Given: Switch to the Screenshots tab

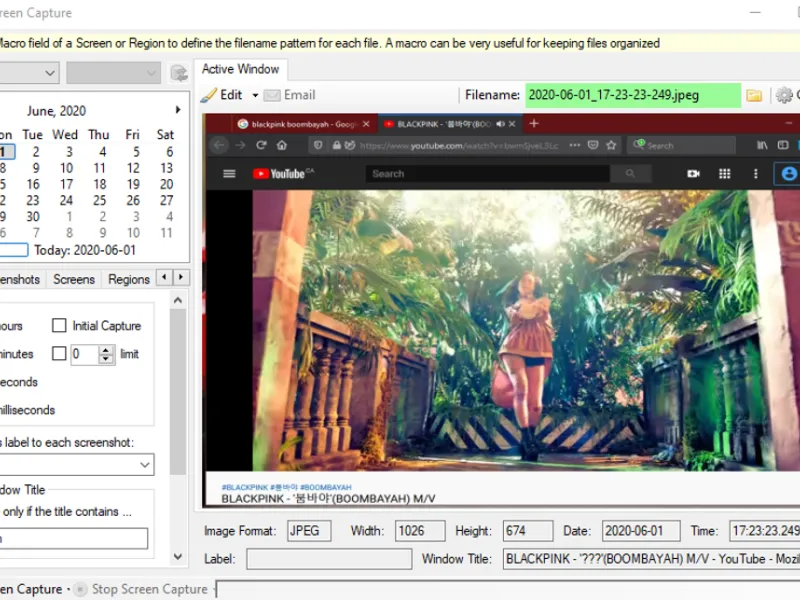Looking at the screenshot, I should [x=20, y=280].
